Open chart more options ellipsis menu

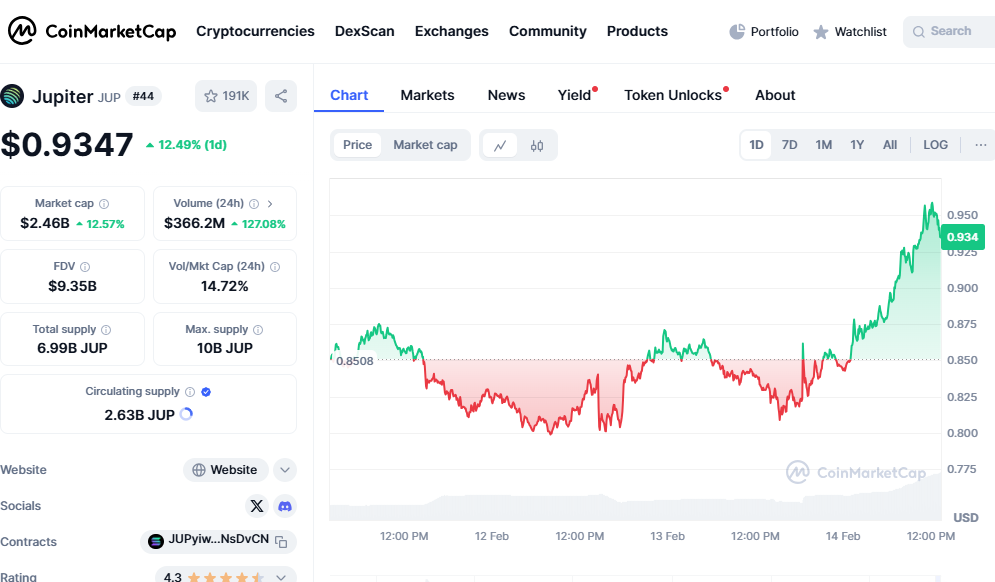(980, 145)
